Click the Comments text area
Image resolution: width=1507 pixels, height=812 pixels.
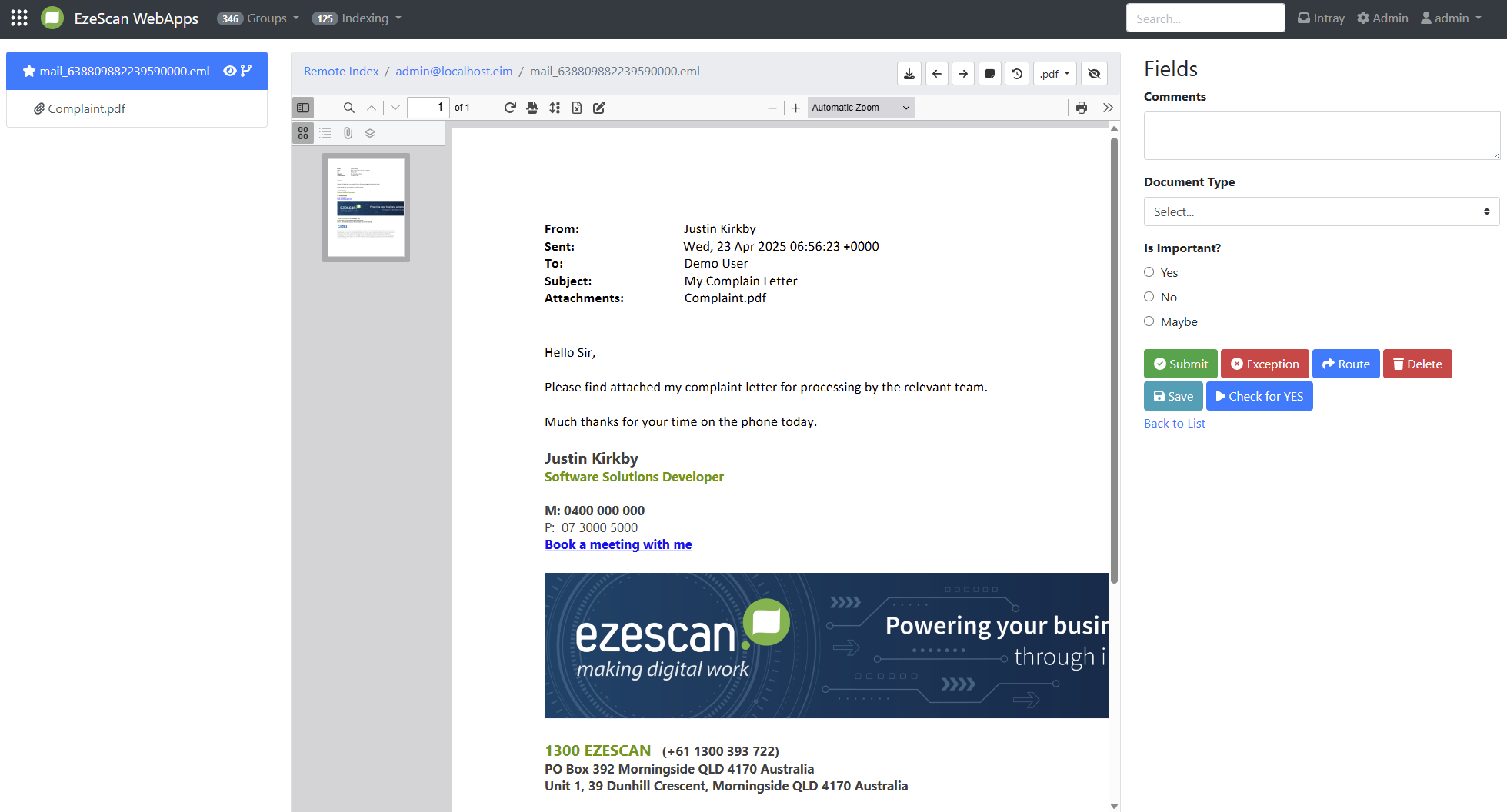pos(1321,135)
